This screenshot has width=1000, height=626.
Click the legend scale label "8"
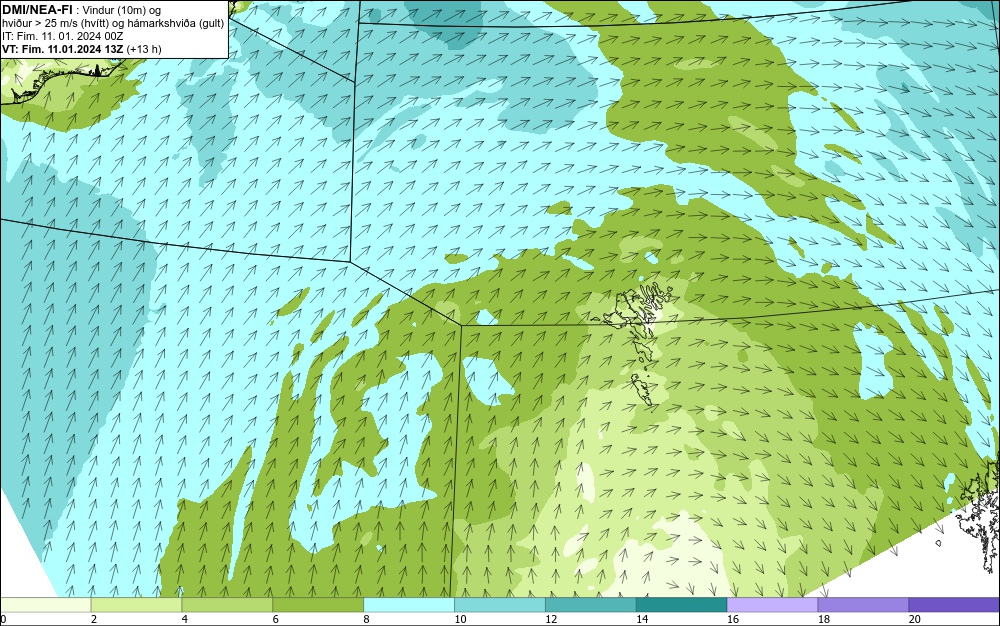coord(366,619)
